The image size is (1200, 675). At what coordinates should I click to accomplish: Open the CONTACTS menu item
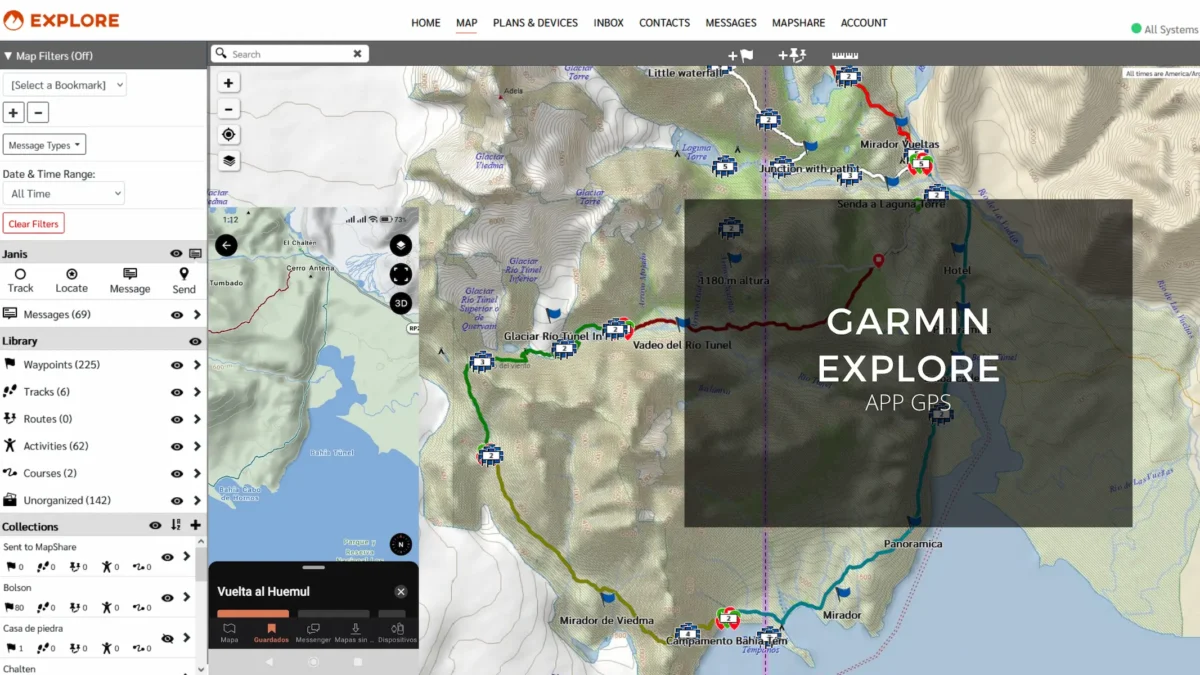[665, 22]
